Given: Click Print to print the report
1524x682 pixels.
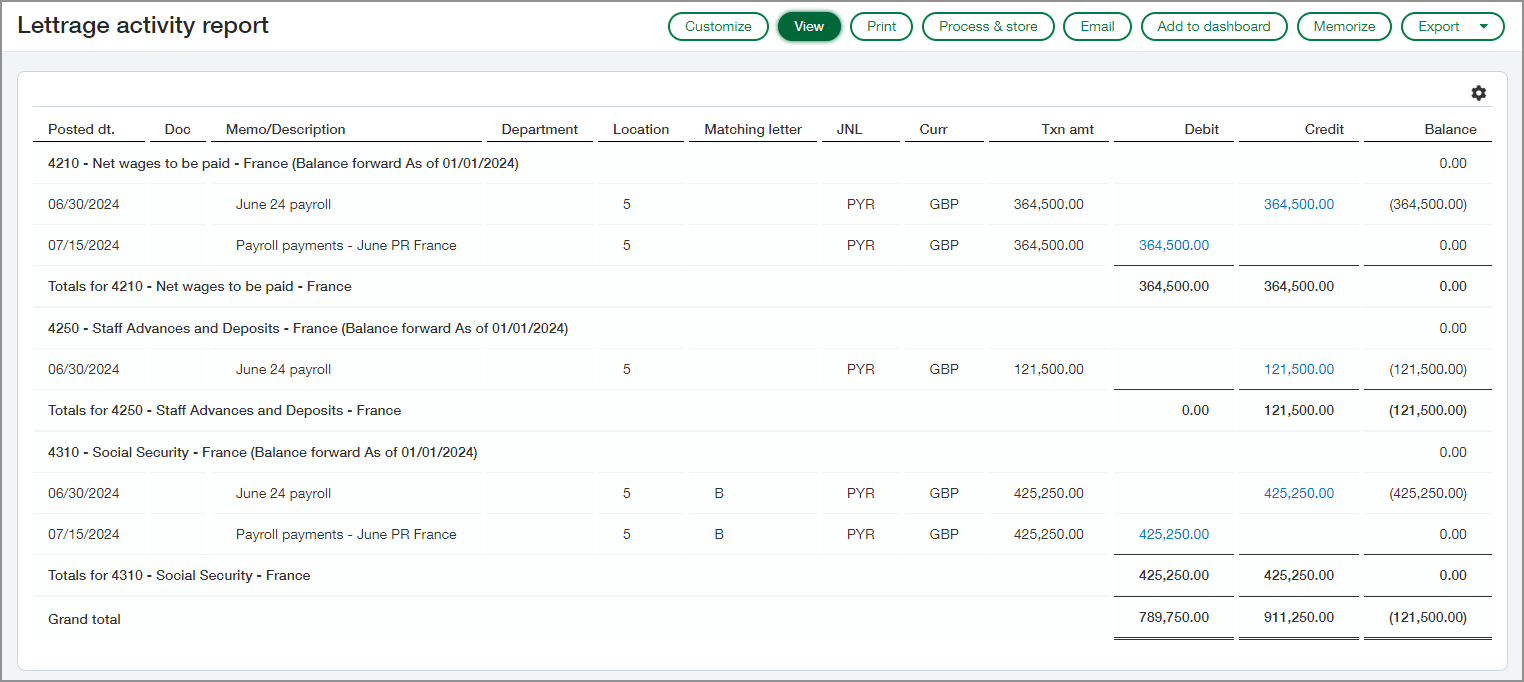Looking at the screenshot, I should click(881, 26).
